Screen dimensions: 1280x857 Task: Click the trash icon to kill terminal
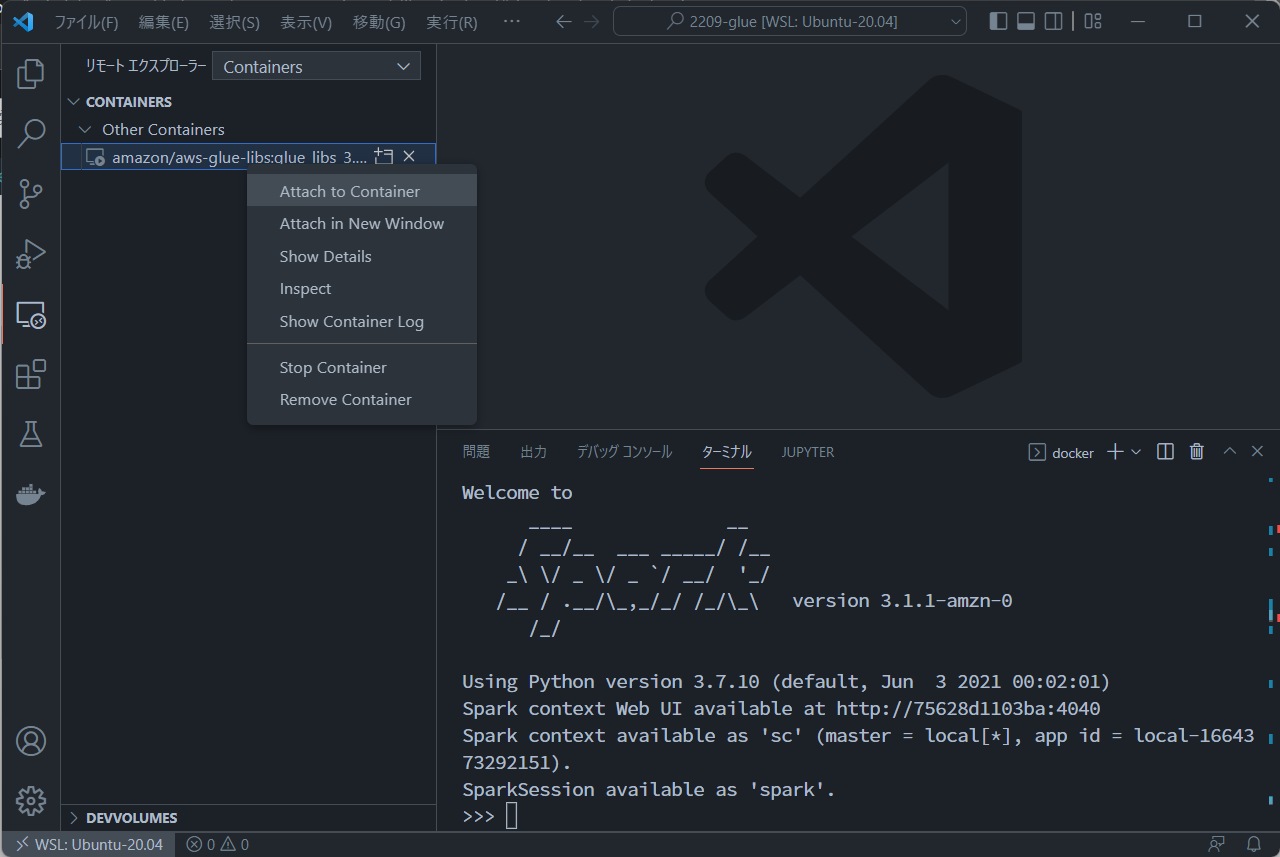1196,452
